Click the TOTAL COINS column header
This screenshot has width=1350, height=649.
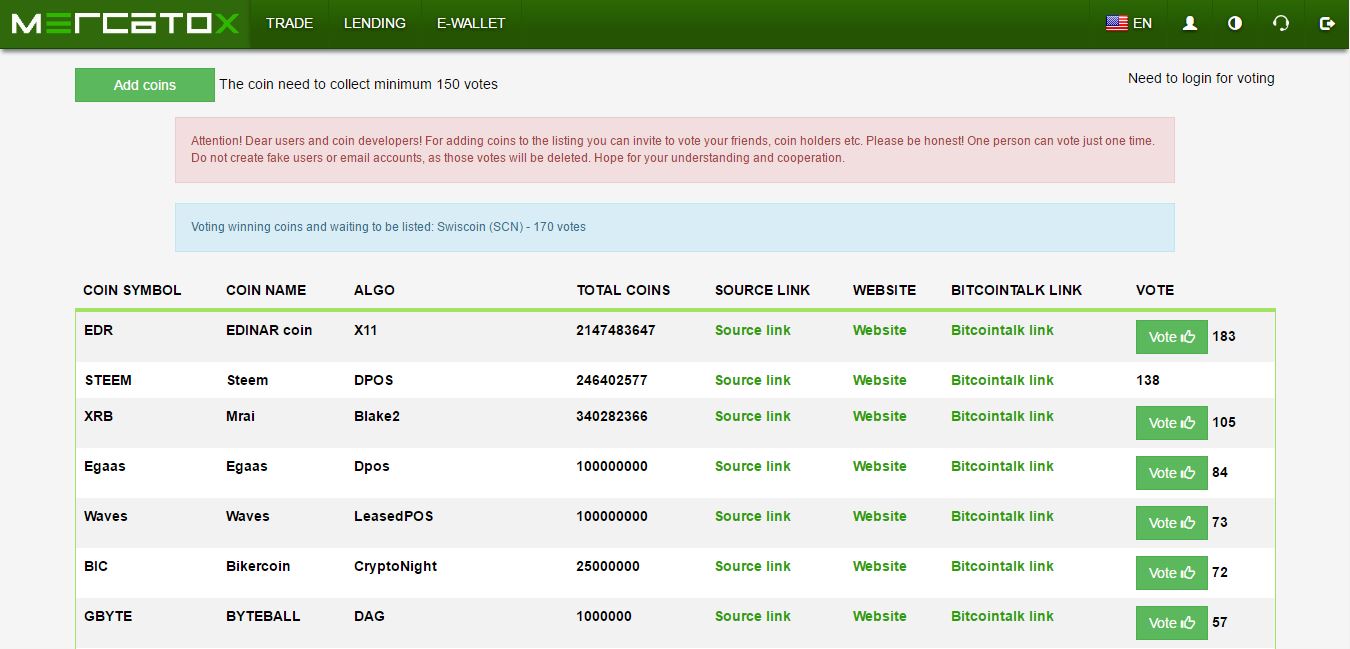click(x=623, y=290)
